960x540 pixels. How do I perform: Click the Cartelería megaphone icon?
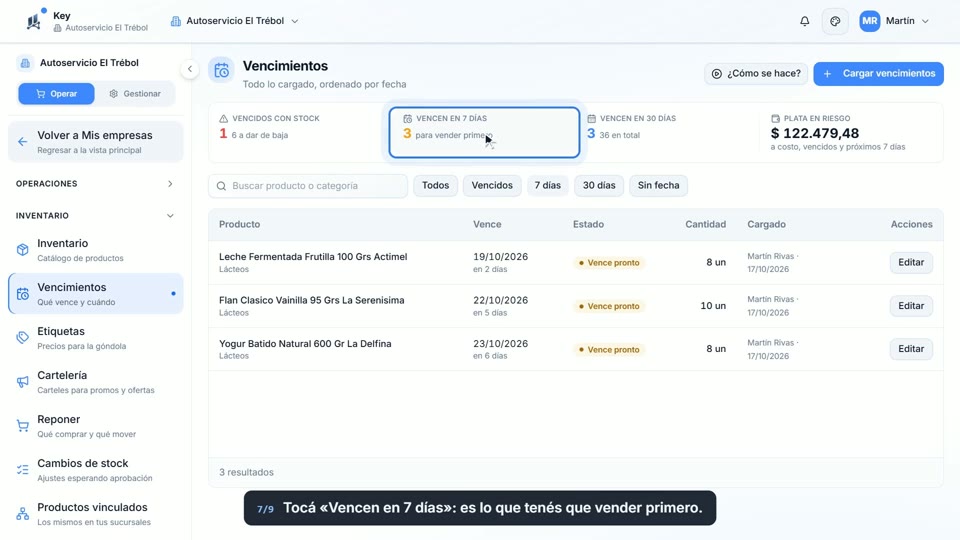(x=23, y=382)
